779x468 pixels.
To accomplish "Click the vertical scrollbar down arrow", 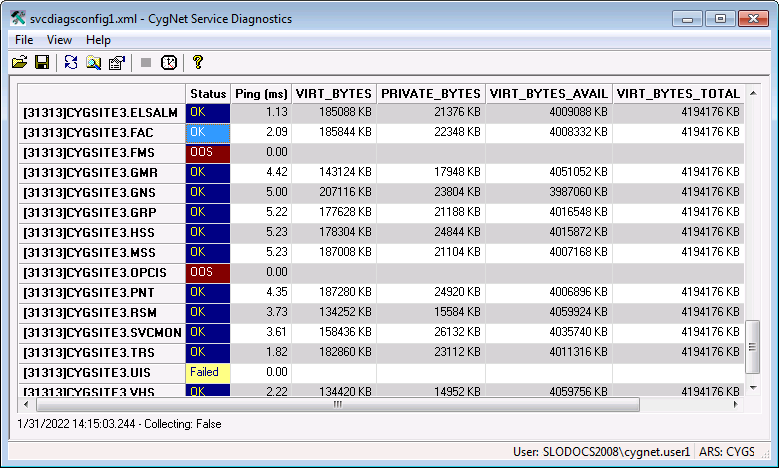I will point(753,388).
